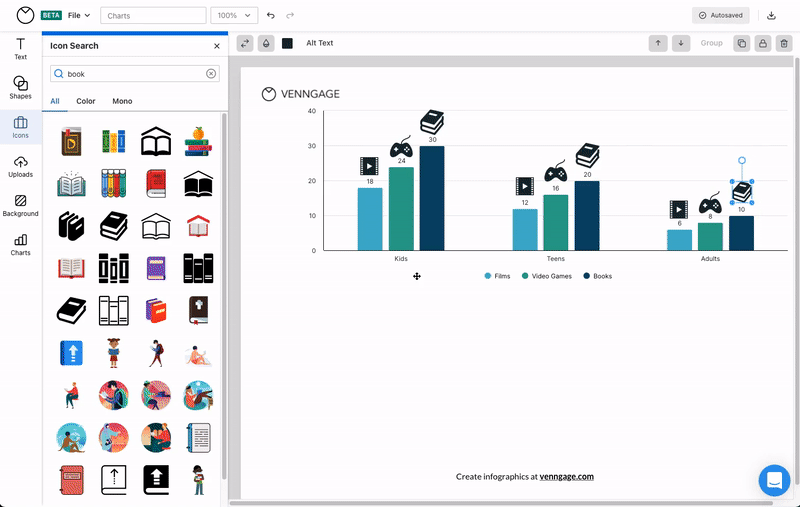Select the Teens axis label
The image size is (800, 507).
[x=556, y=259]
